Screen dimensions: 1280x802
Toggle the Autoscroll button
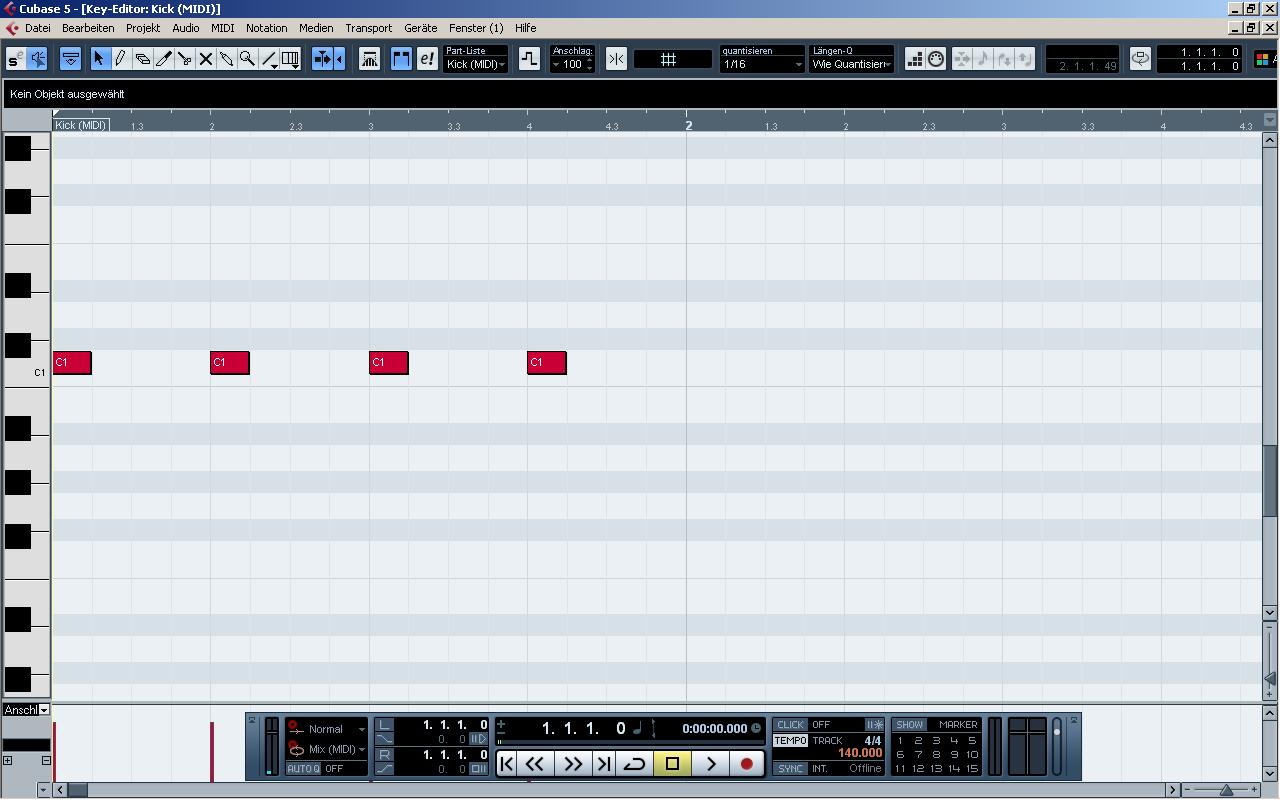click(x=323, y=59)
